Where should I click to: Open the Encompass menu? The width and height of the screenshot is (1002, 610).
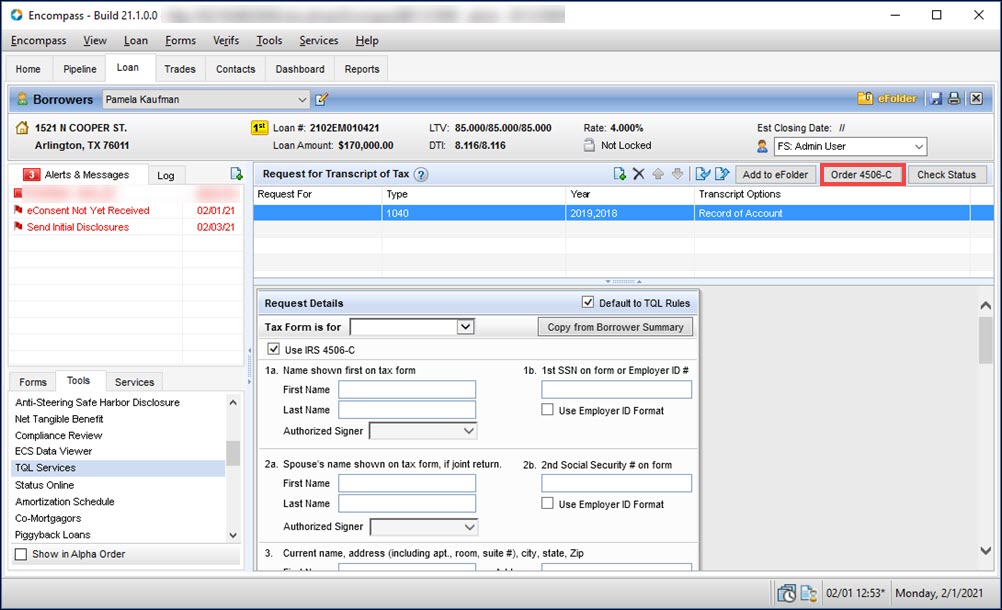point(38,40)
